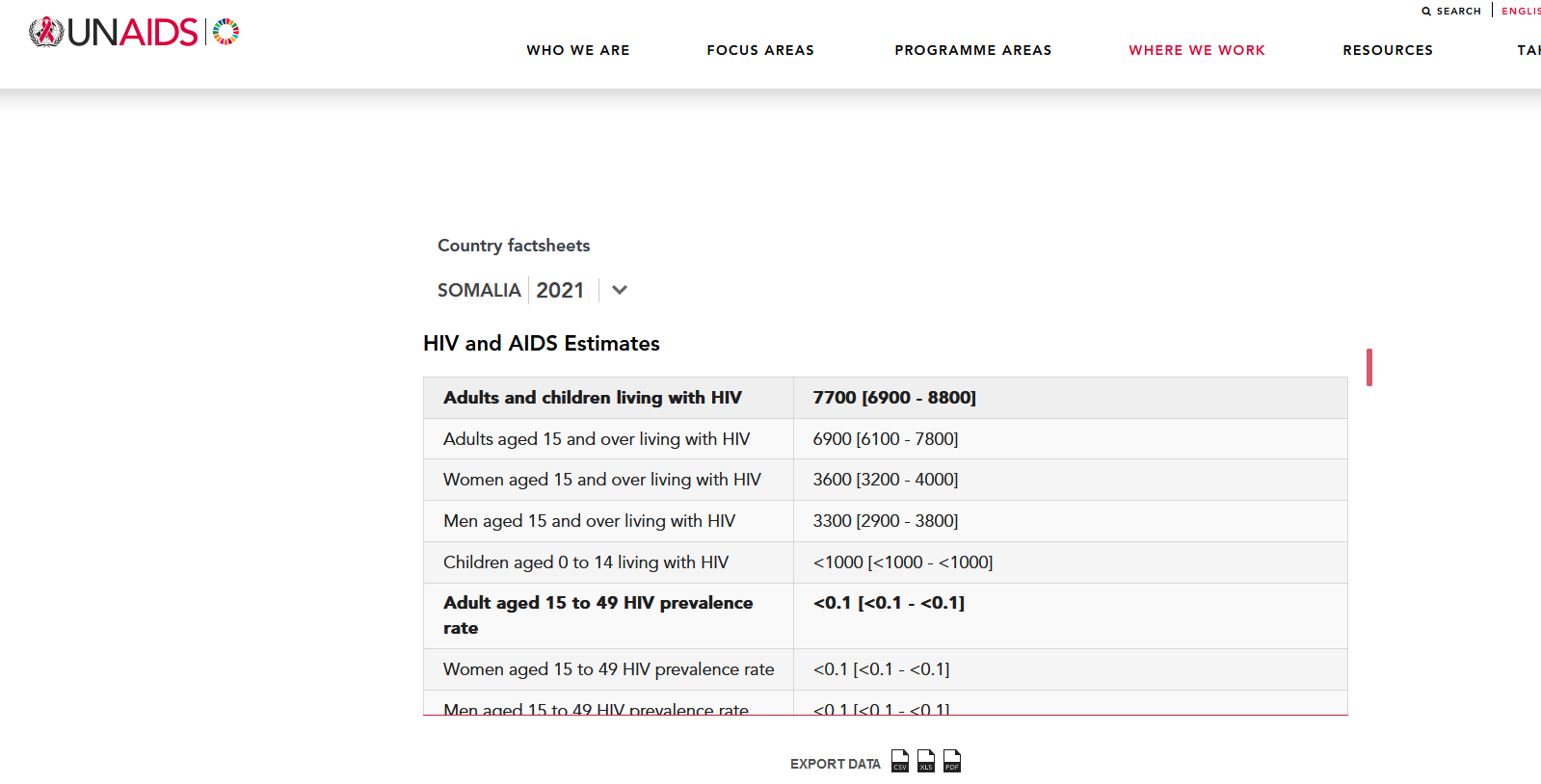This screenshot has width=1541, height=784.
Task: Select the 2021 year selector
Action: 560,290
